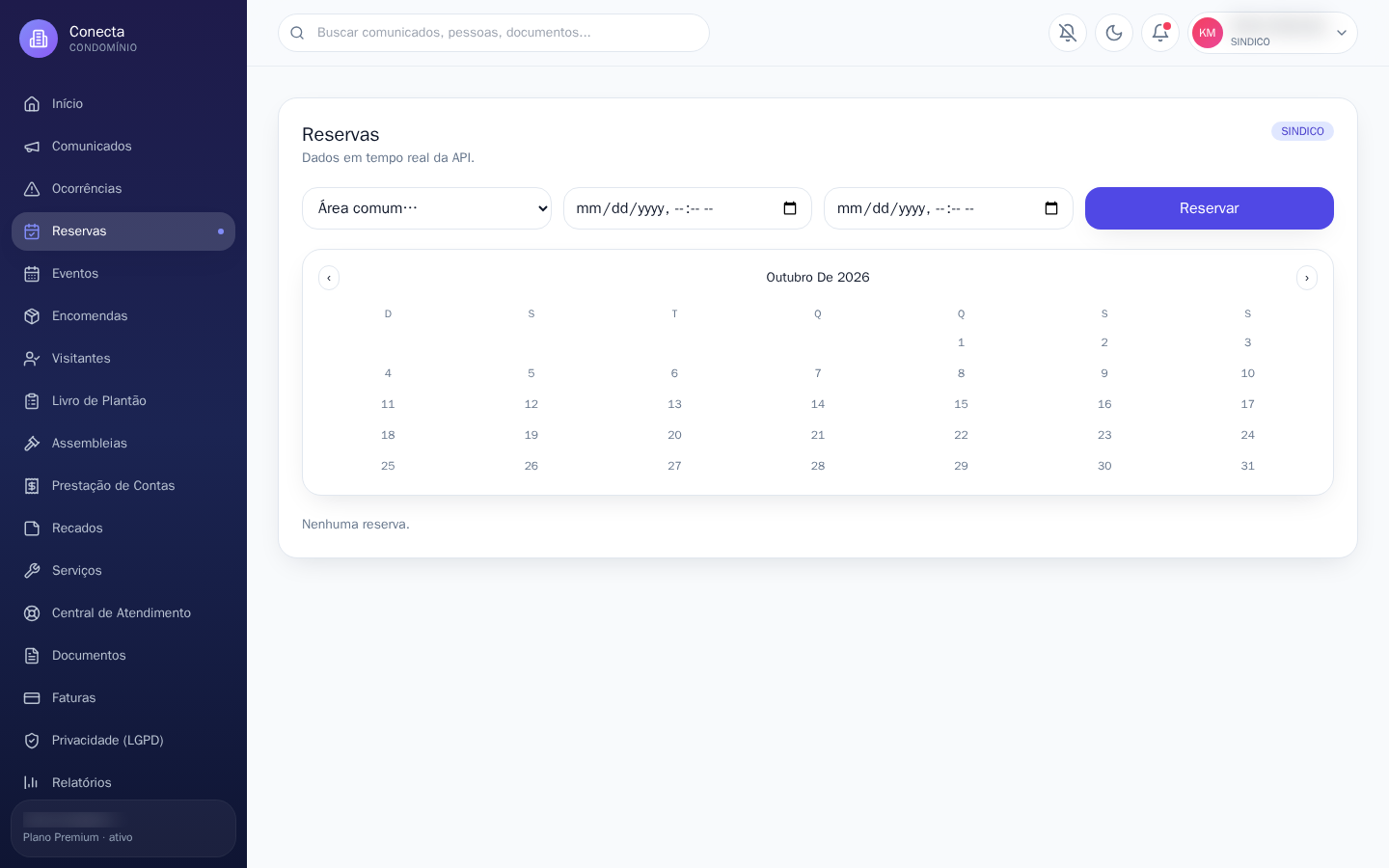Select day 15 in October calendar
The width and height of the screenshot is (1389, 868).
(961, 404)
